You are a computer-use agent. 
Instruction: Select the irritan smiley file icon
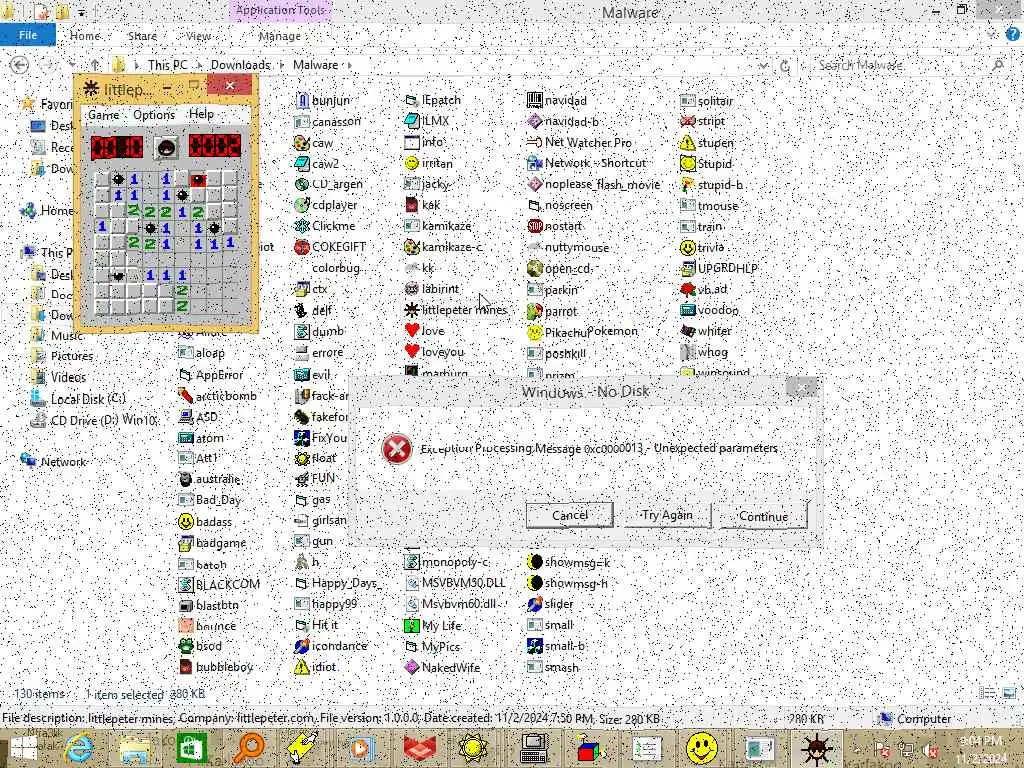coord(411,163)
